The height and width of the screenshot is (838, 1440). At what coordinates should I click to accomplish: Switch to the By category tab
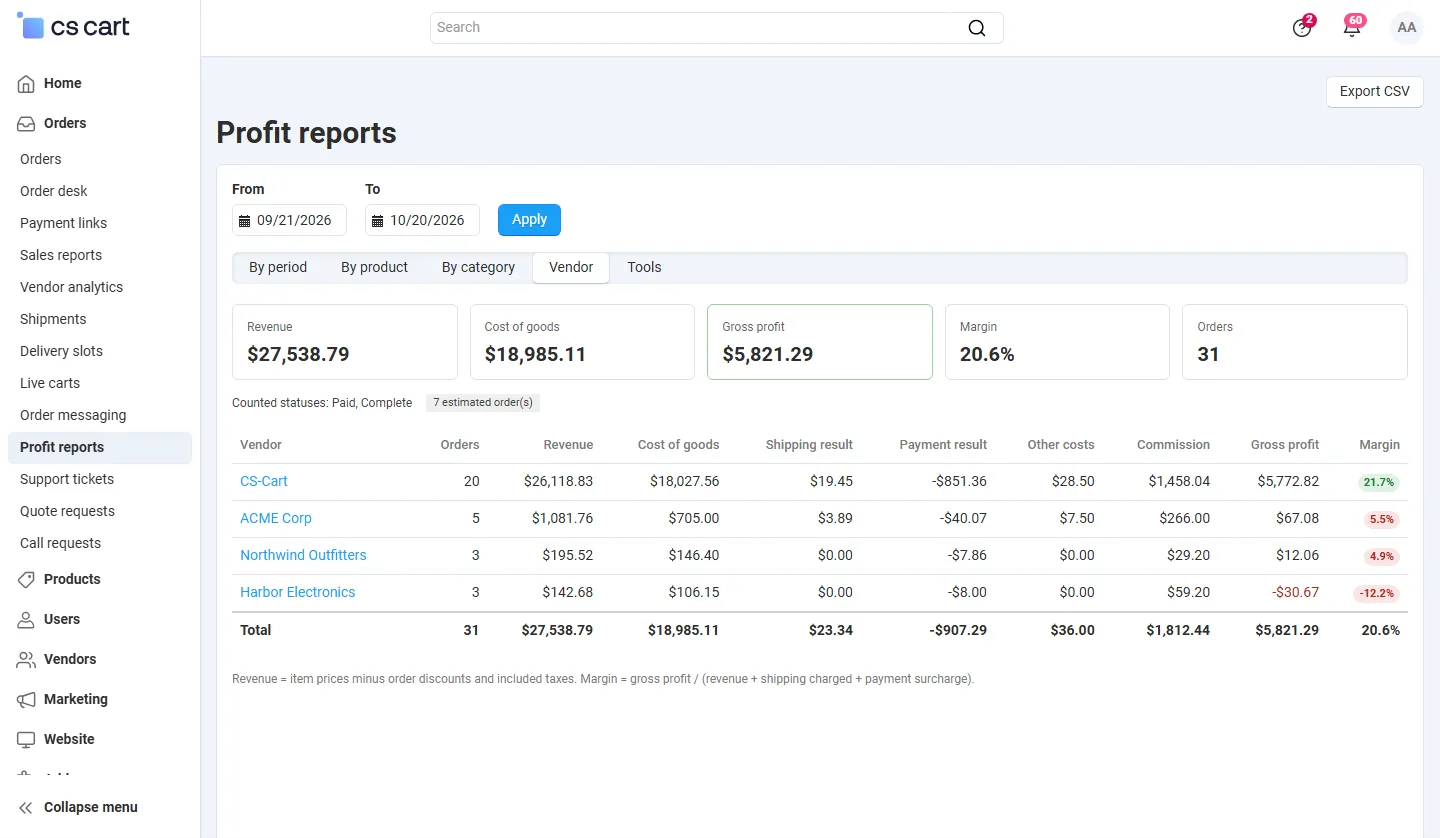pyautogui.click(x=478, y=268)
